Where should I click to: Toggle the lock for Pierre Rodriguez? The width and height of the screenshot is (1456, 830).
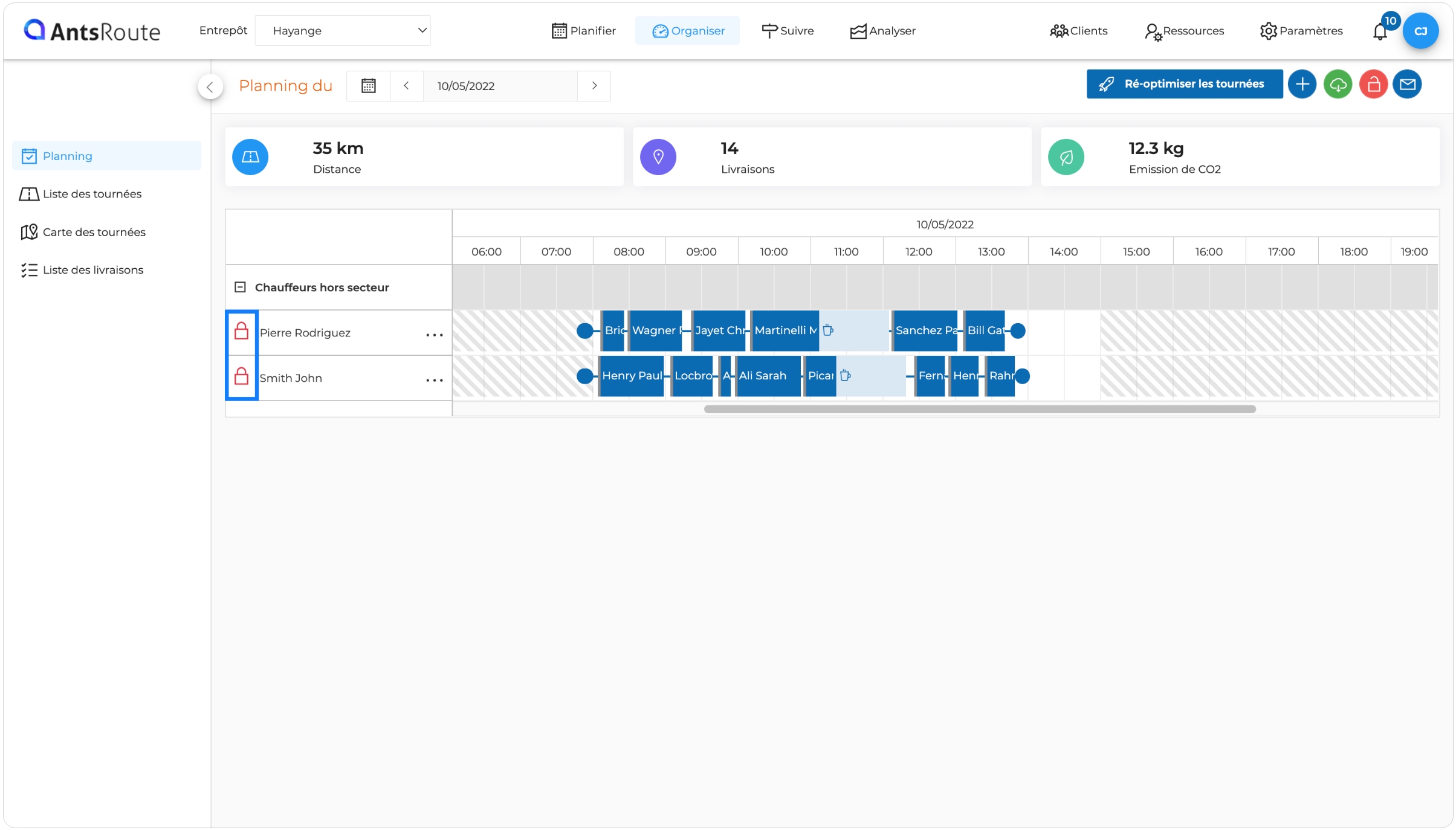(x=242, y=331)
